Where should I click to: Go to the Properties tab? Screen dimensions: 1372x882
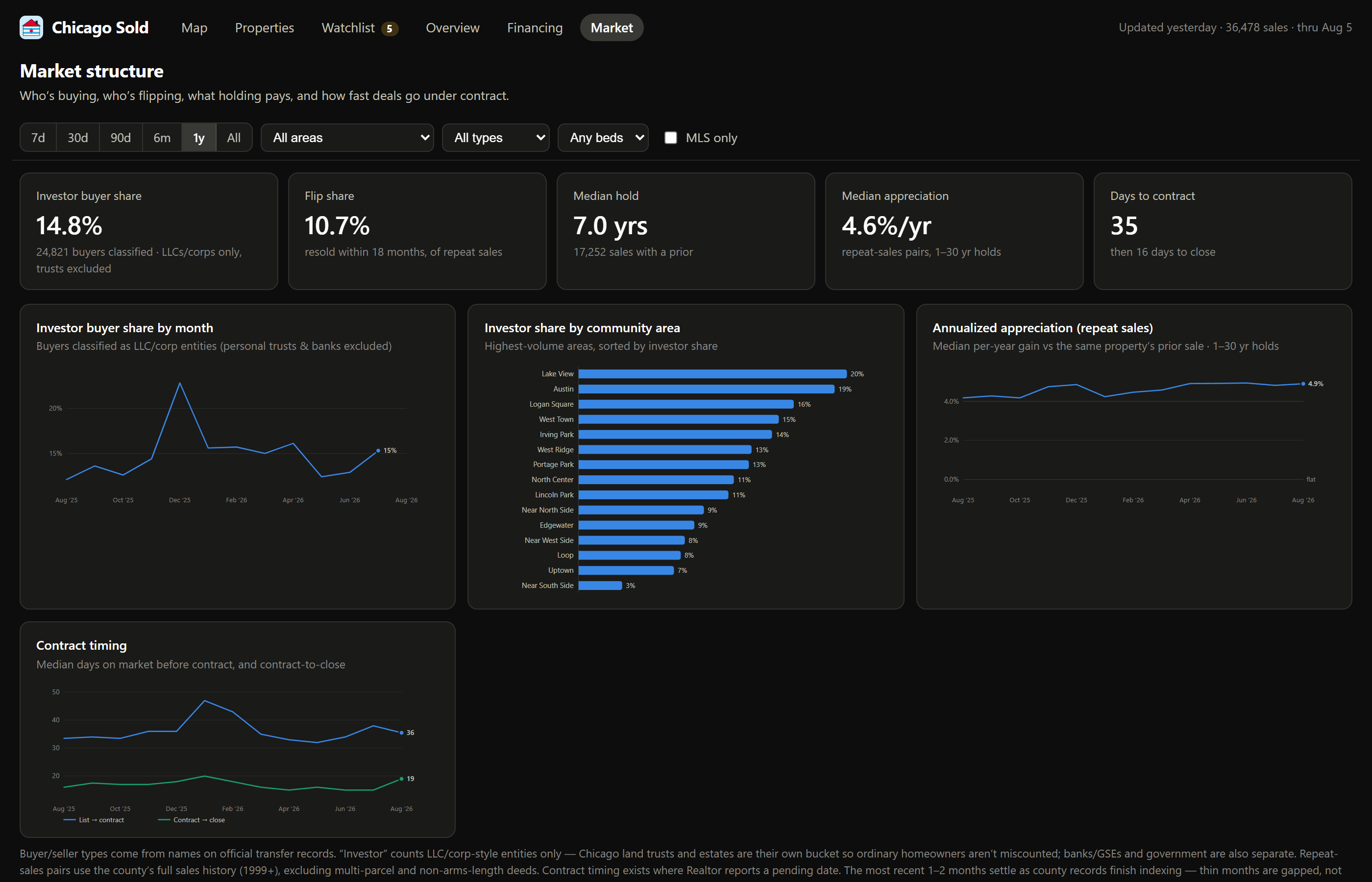pos(265,27)
